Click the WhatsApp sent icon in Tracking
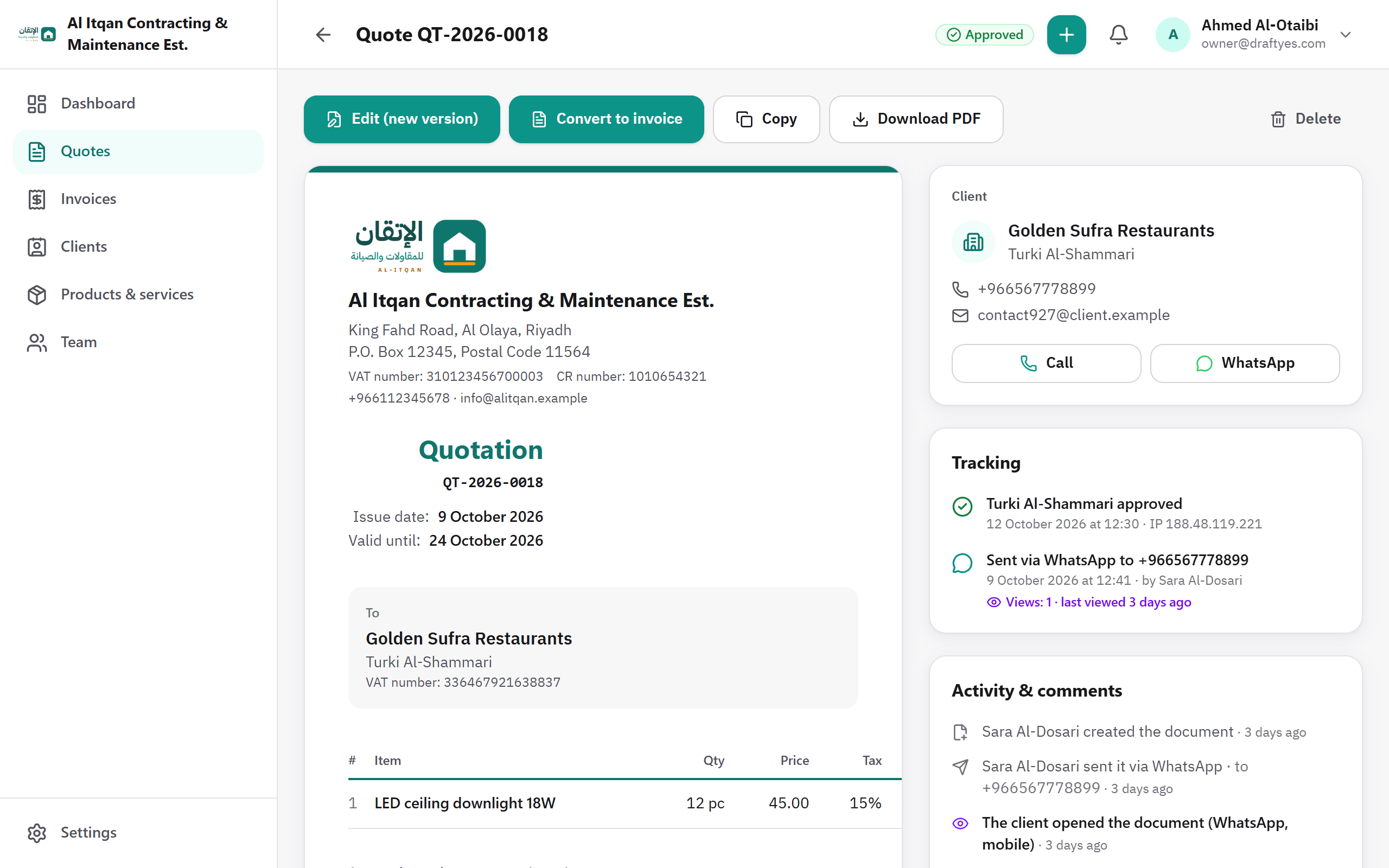The image size is (1389, 868). pyautogui.click(x=962, y=563)
